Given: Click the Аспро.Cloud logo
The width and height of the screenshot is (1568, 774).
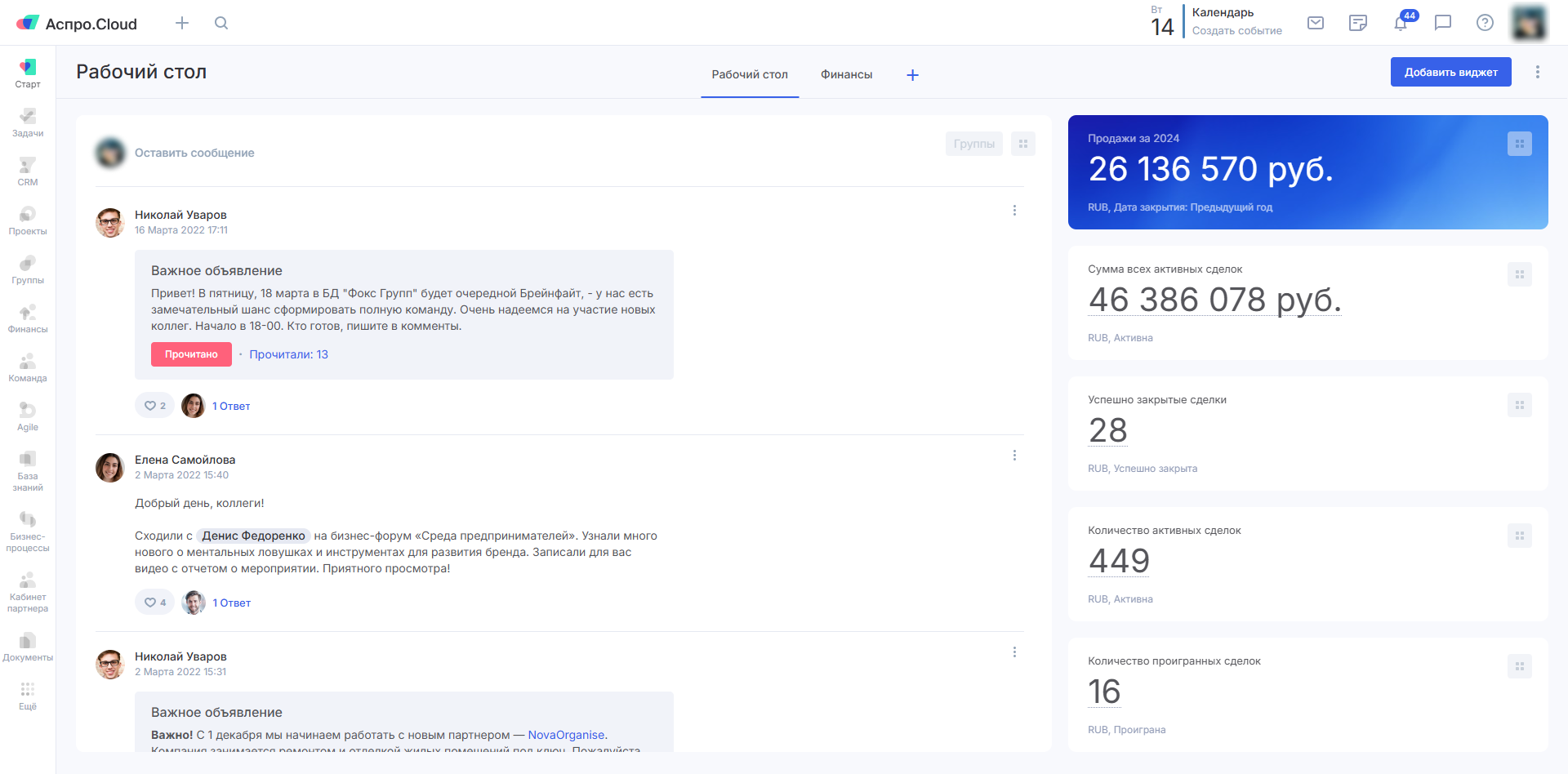Looking at the screenshot, I should tap(77, 24).
